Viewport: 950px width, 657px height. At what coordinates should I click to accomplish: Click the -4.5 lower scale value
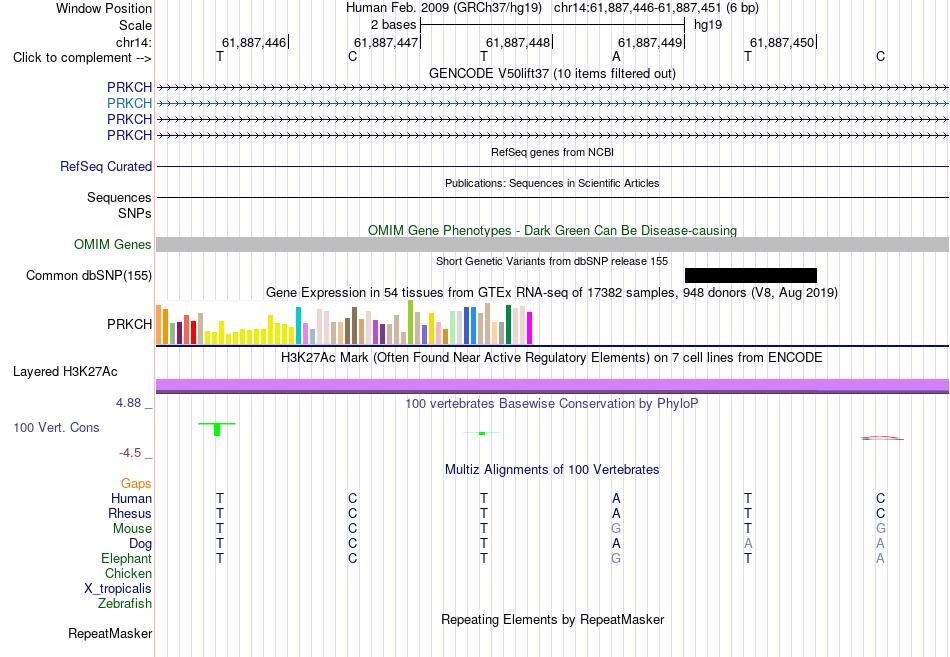point(130,453)
